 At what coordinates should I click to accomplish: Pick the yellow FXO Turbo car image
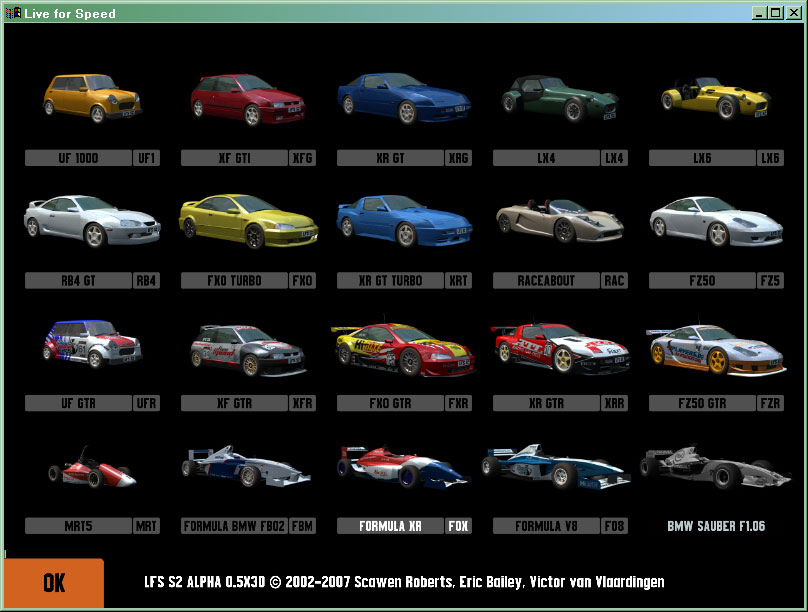point(248,221)
